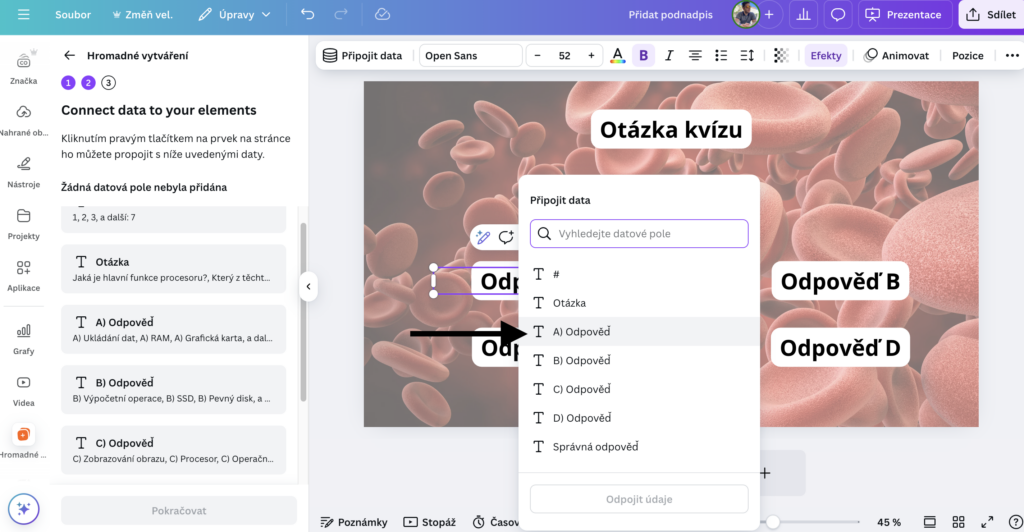The height and width of the screenshot is (532, 1024).
Task: Start the Prezentace presentation
Action: pos(904,14)
